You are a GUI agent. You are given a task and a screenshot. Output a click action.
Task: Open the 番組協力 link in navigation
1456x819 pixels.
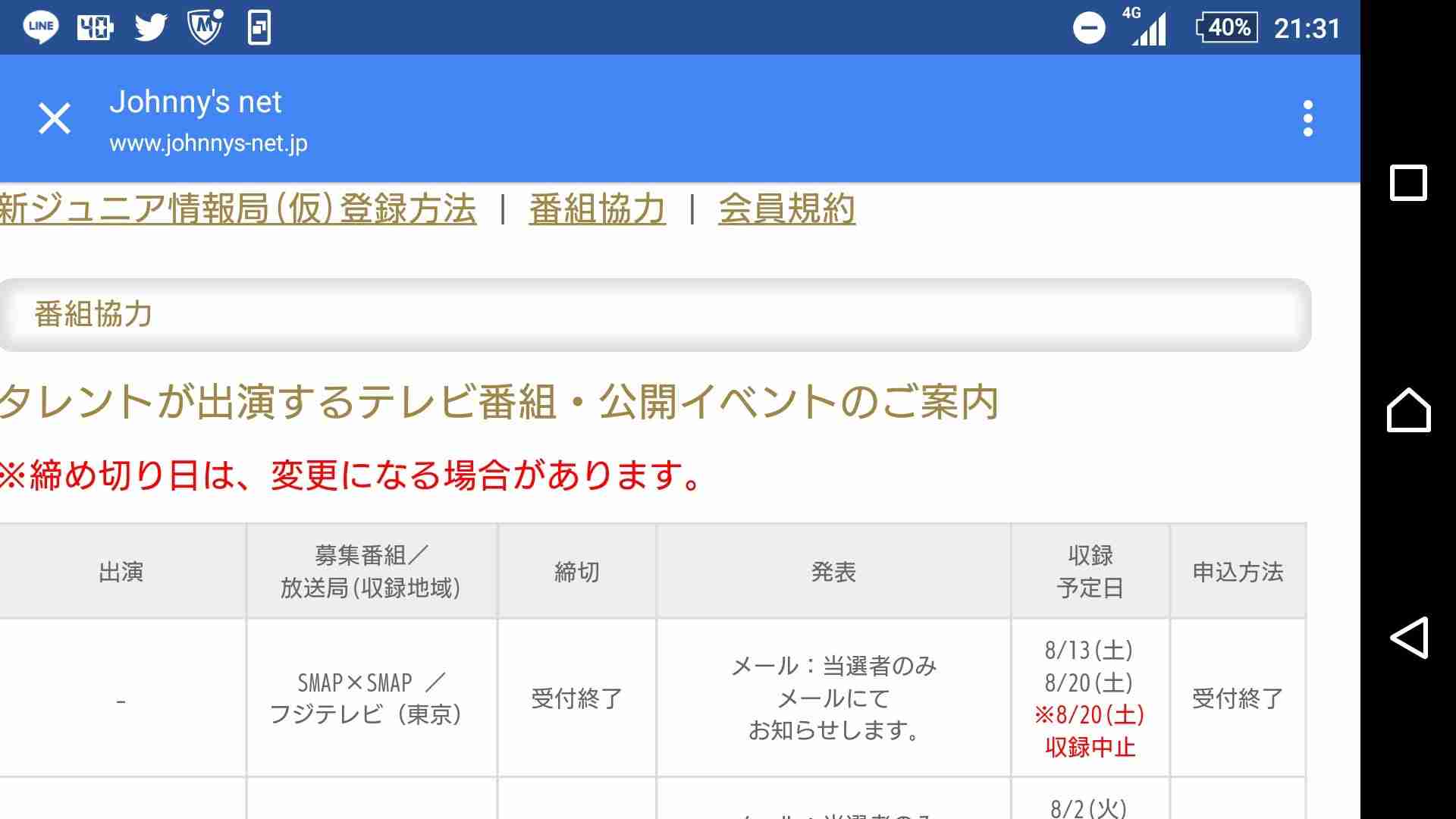[598, 209]
